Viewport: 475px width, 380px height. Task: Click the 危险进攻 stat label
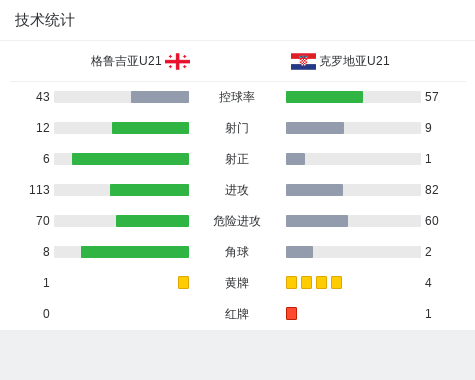pos(237,221)
